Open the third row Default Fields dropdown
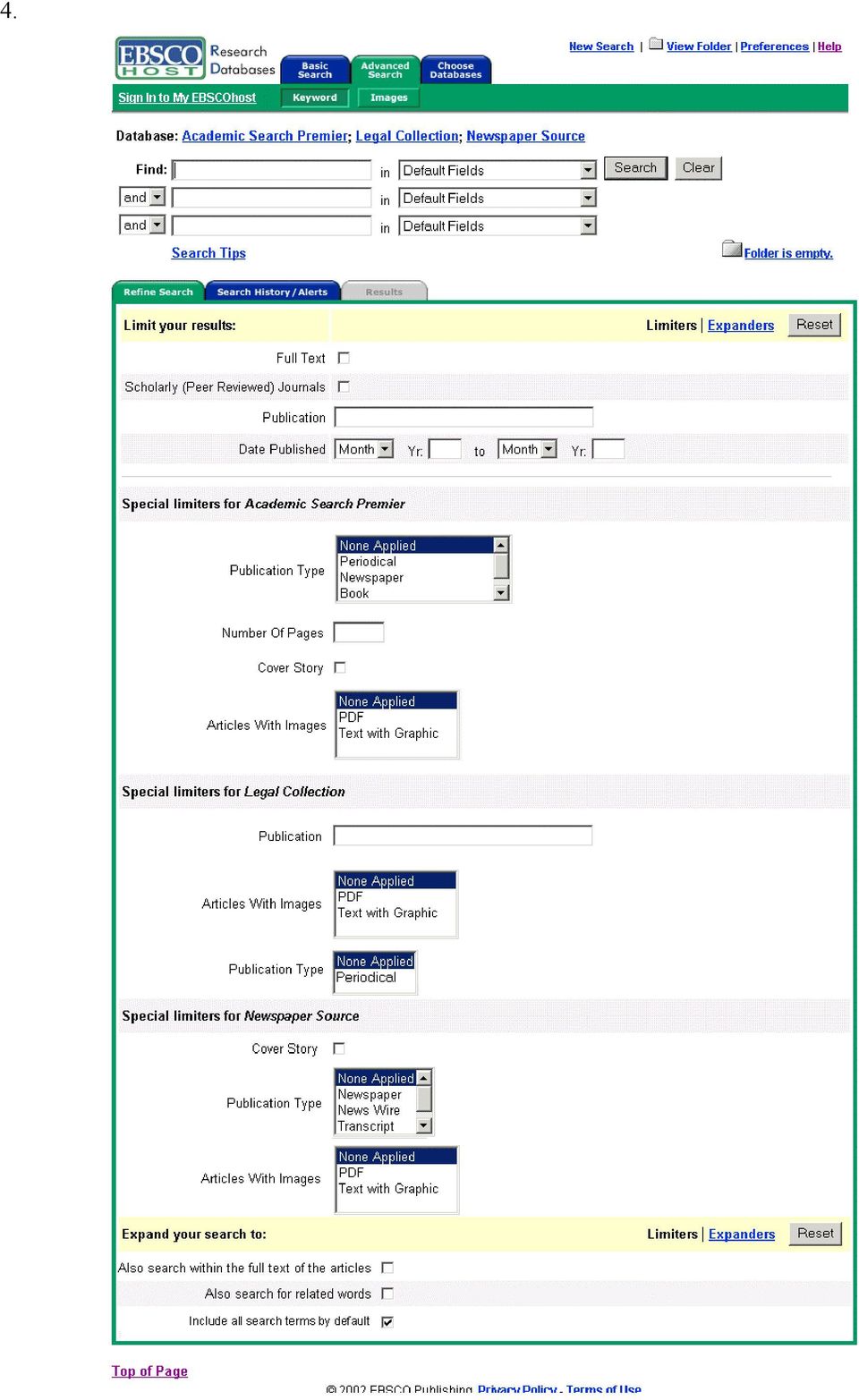 click(498, 226)
